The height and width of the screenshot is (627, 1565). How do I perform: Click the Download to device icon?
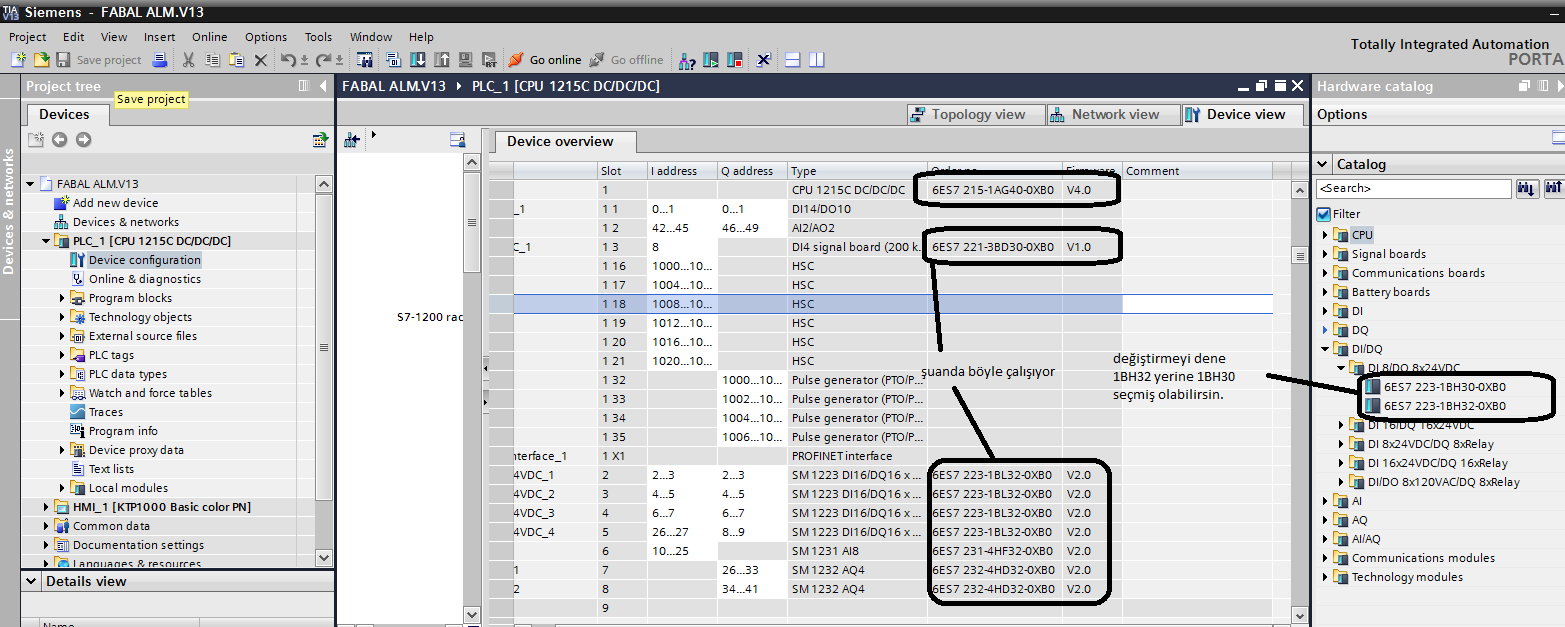[x=417, y=60]
